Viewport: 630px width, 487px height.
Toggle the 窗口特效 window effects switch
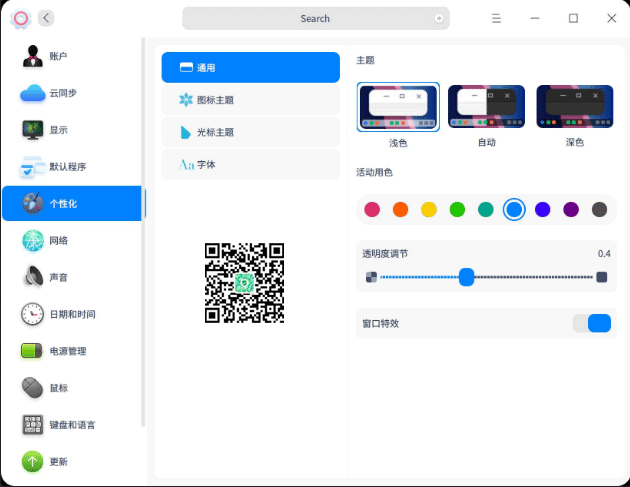coord(592,323)
